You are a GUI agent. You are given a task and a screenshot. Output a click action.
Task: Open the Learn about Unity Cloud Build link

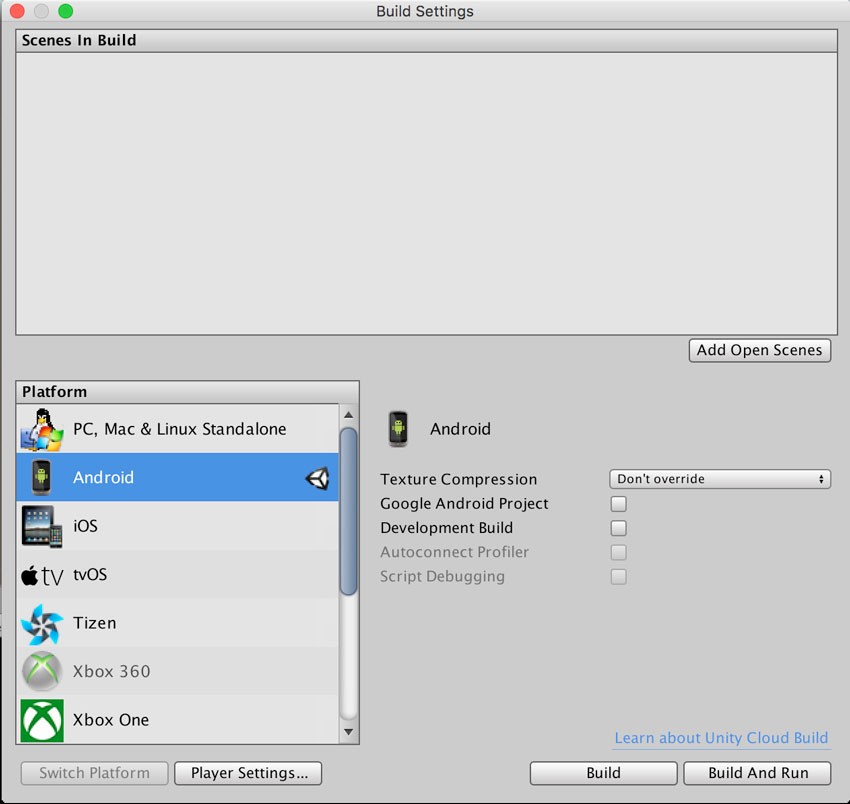click(x=722, y=738)
